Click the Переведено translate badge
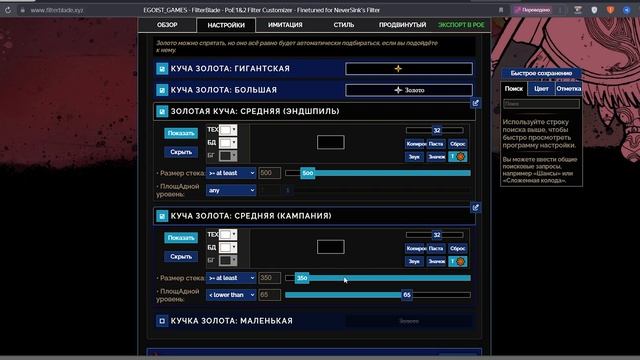Image resolution: width=640 pixels, height=360 pixels. tap(532, 10)
